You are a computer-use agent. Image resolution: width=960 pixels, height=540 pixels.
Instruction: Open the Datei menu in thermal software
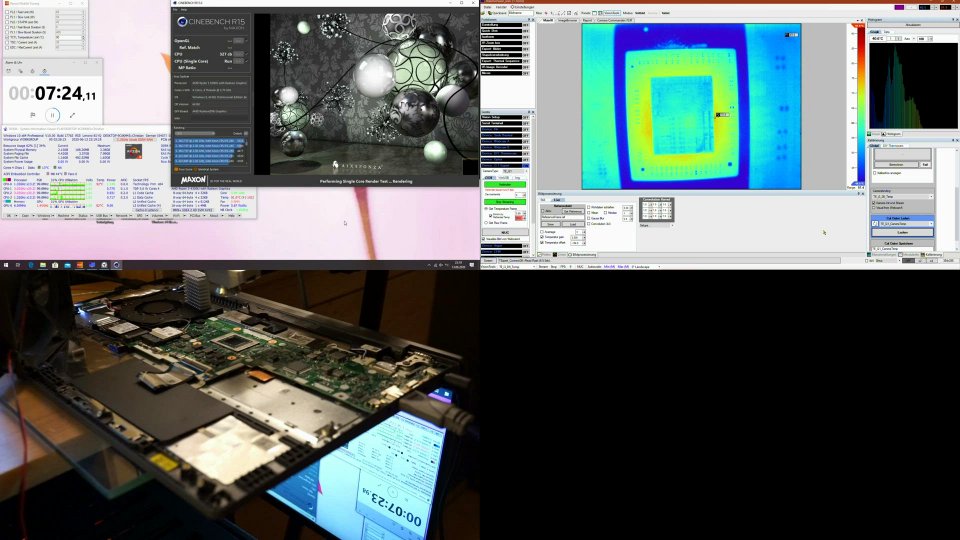pos(487,7)
